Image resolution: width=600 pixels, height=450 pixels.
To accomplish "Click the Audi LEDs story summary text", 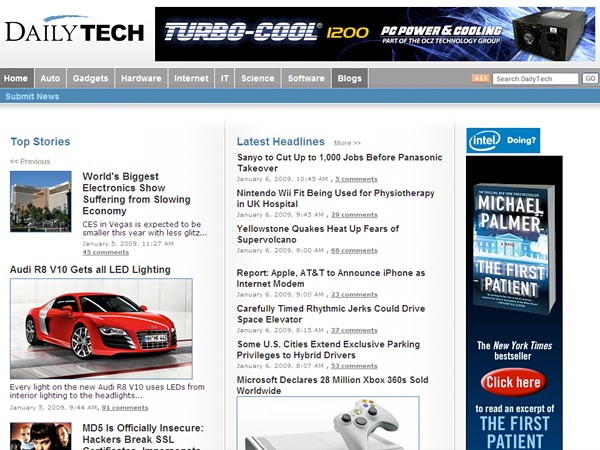I will point(107,391).
